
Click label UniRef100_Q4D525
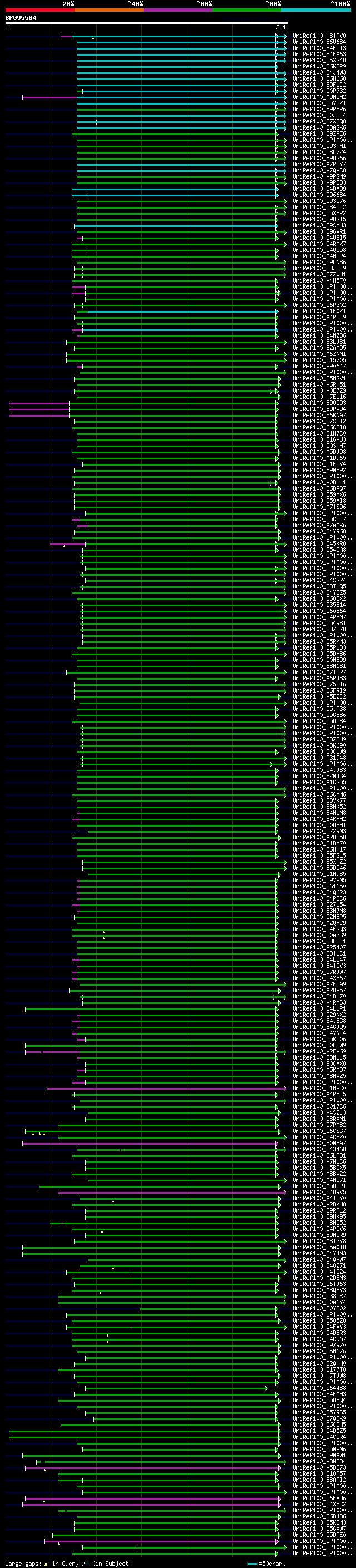319,1431
